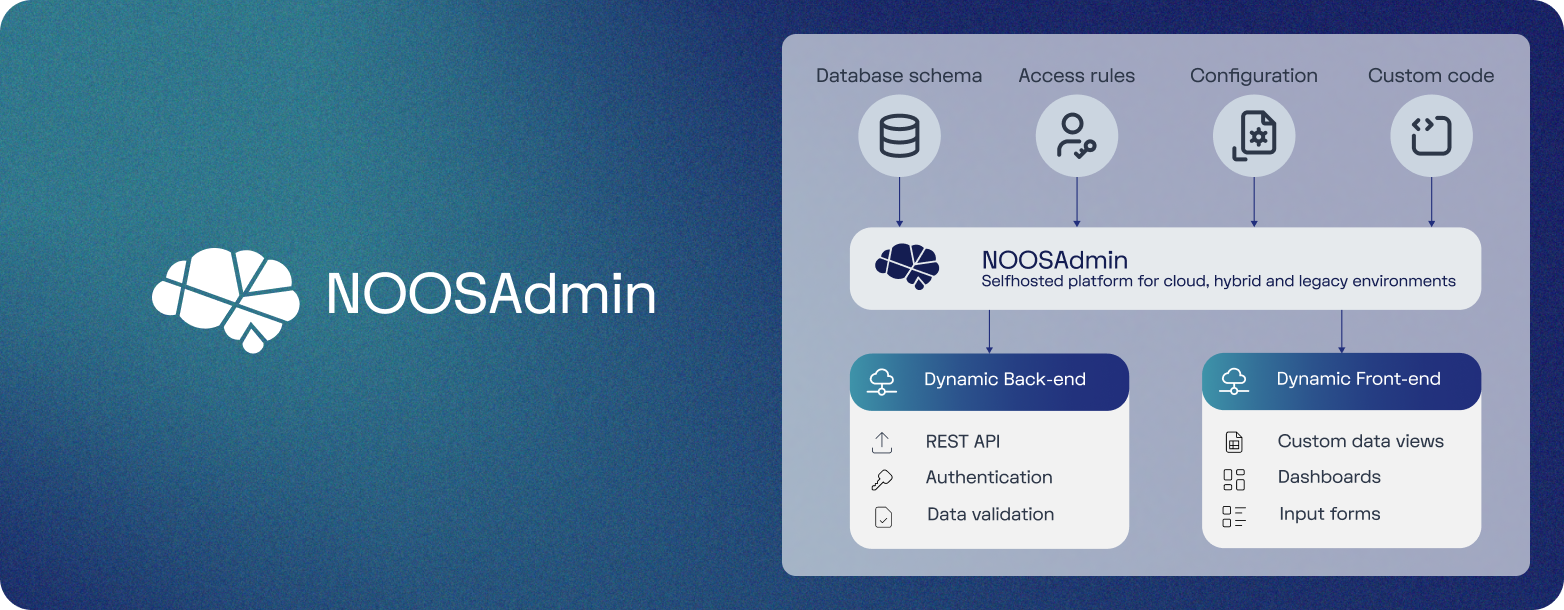This screenshot has width=1564, height=610.
Task: Click the 'Custom code' label
Action: pyautogui.click(x=1431, y=76)
